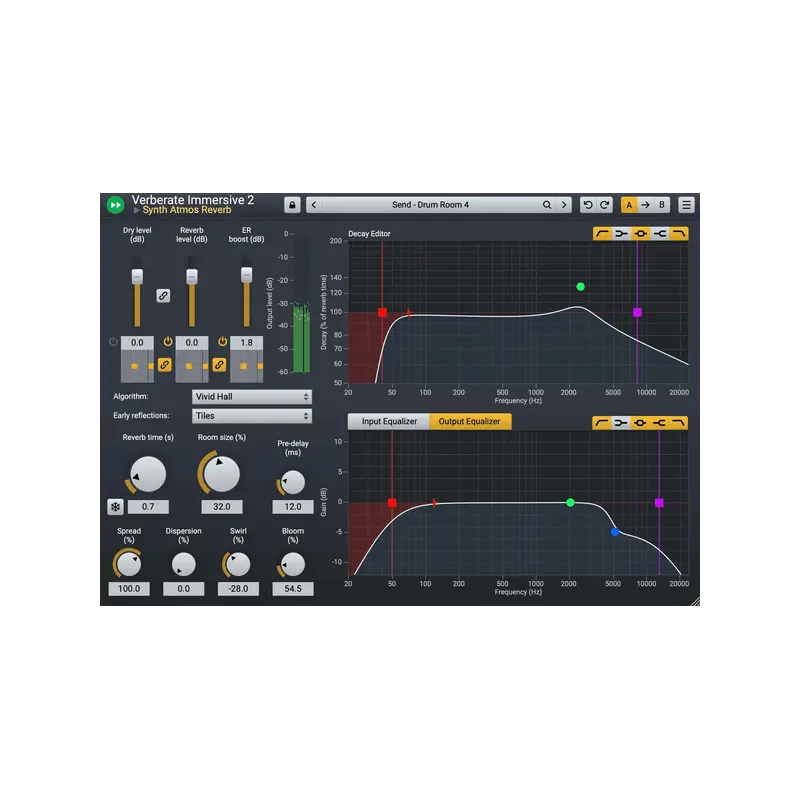
Task: Click the Reverb time value 0.7
Action: (148, 507)
